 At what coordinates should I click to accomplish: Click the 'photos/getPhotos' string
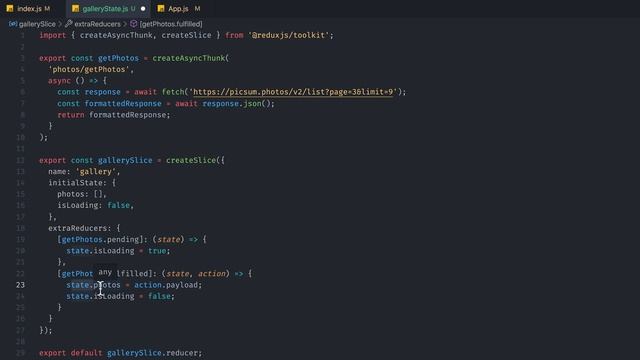coord(89,69)
